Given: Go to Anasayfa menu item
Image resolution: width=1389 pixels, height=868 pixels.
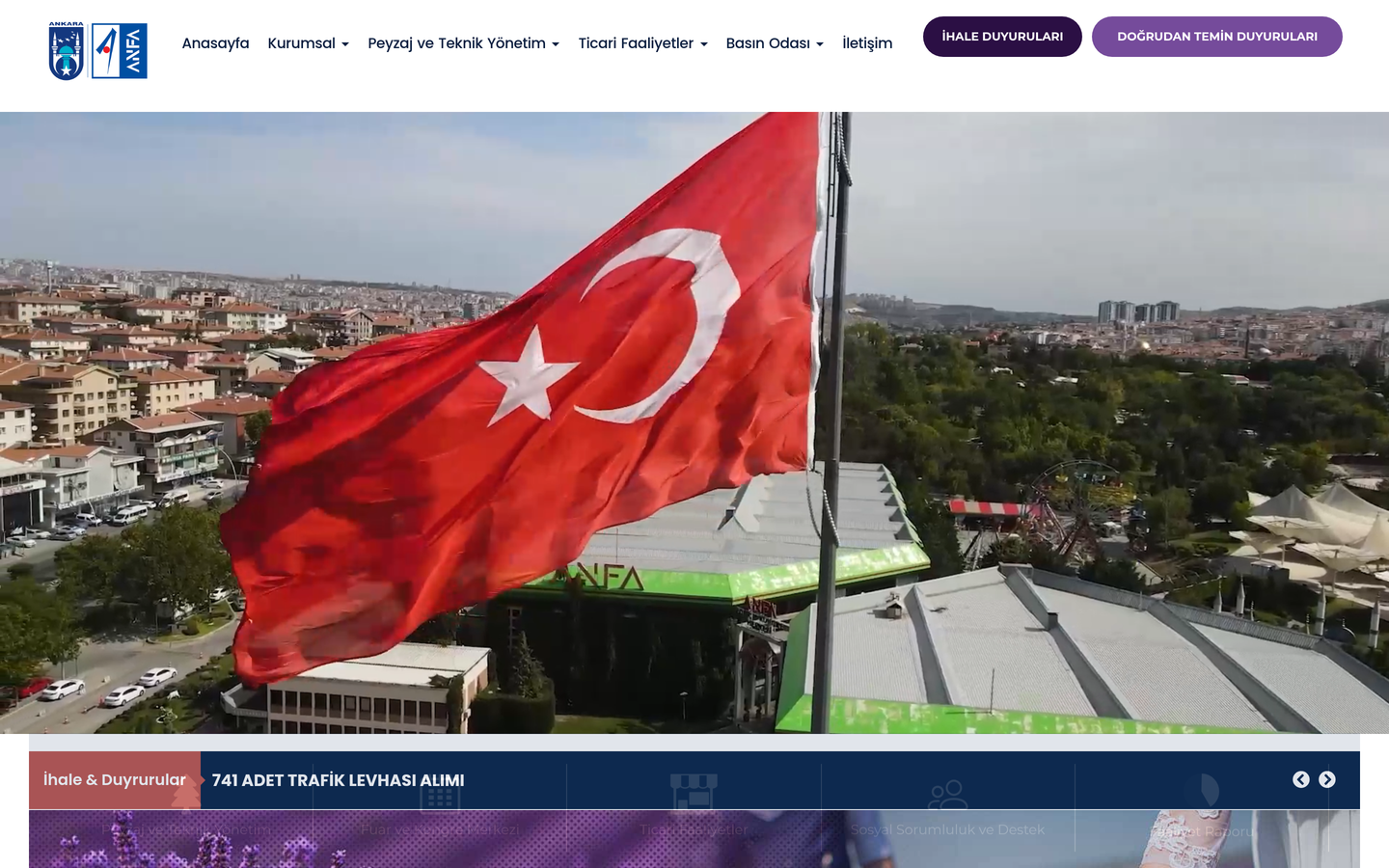Looking at the screenshot, I should 215,43.
